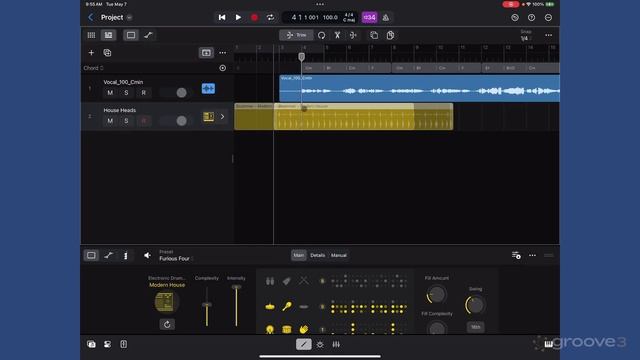Select the multiple-select tool
Screen dimensions: 640x360
[x=353, y=36]
